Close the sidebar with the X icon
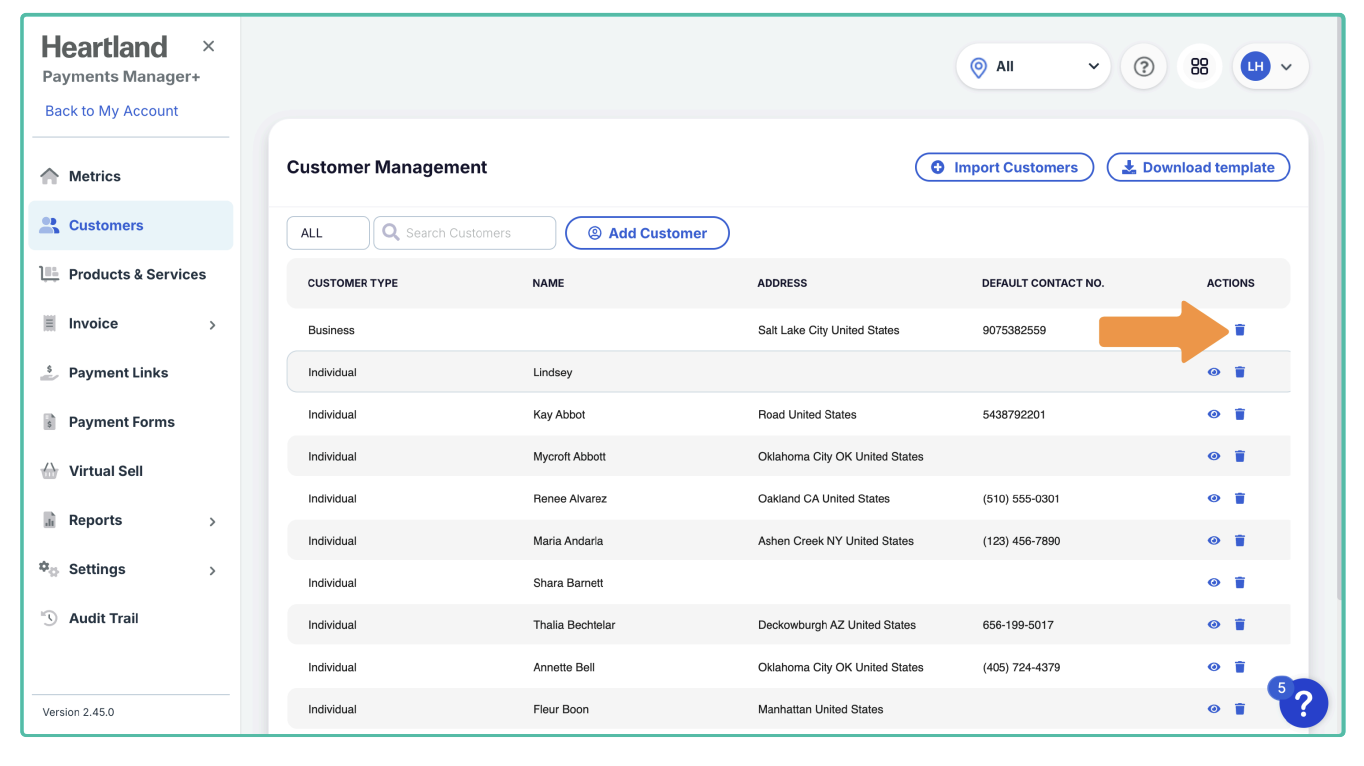Screen dimensions: 1364x766 point(208,46)
